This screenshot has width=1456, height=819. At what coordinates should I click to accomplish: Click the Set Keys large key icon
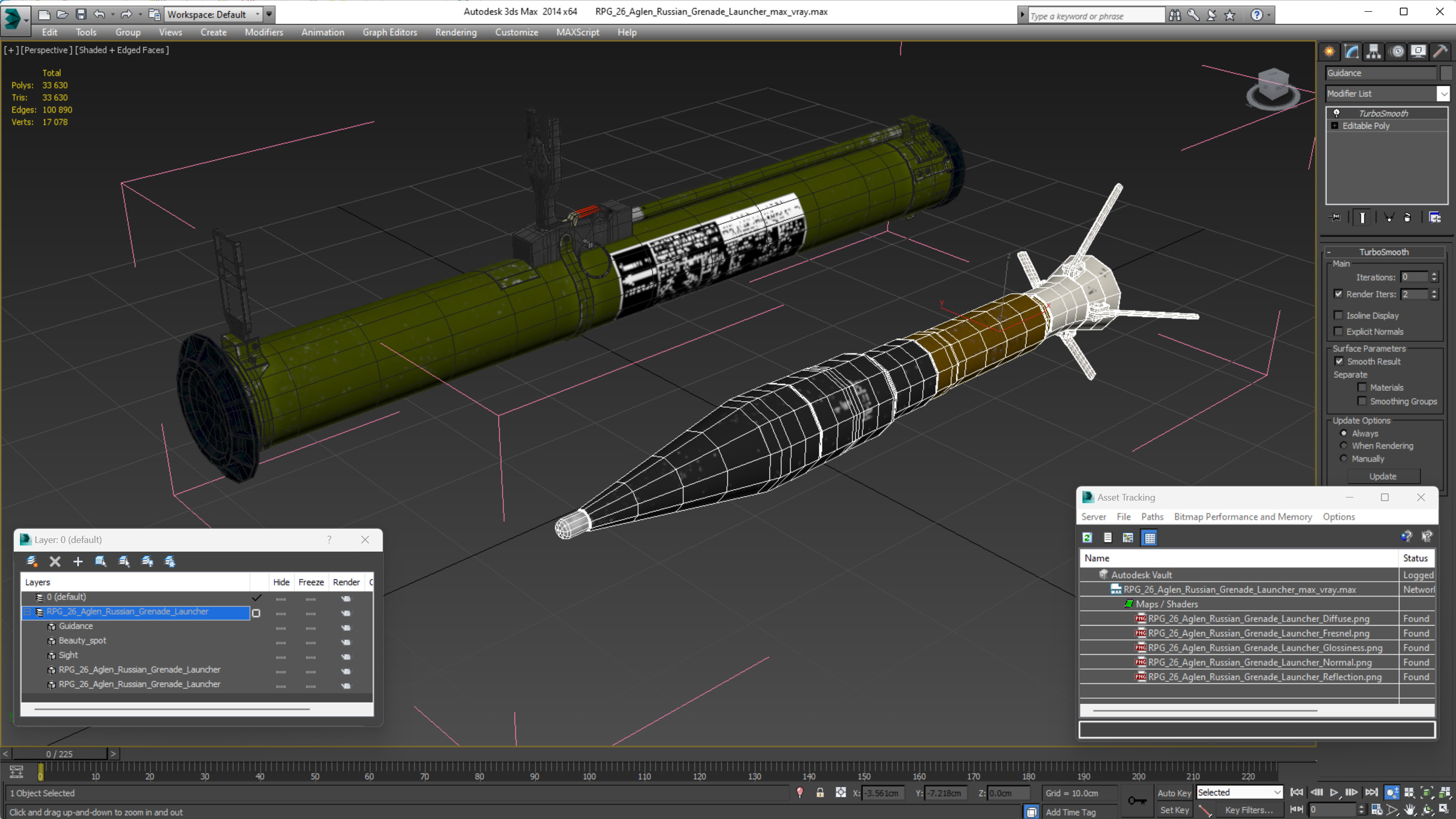click(x=1137, y=800)
